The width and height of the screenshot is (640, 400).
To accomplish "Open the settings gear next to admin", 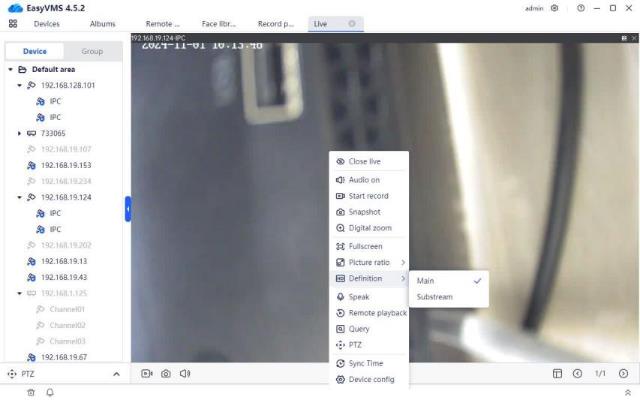I will (x=555, y=8).
